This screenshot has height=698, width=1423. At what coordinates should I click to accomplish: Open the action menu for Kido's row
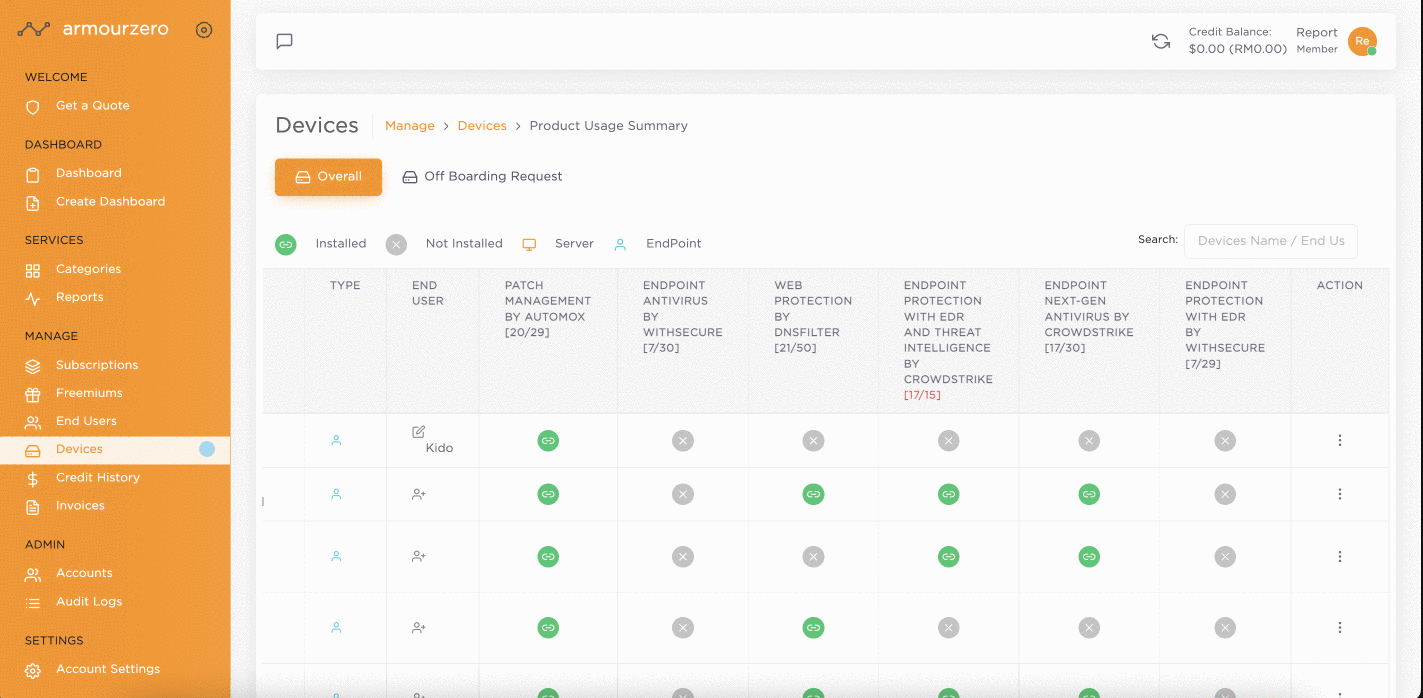(x=1340, y=440)
